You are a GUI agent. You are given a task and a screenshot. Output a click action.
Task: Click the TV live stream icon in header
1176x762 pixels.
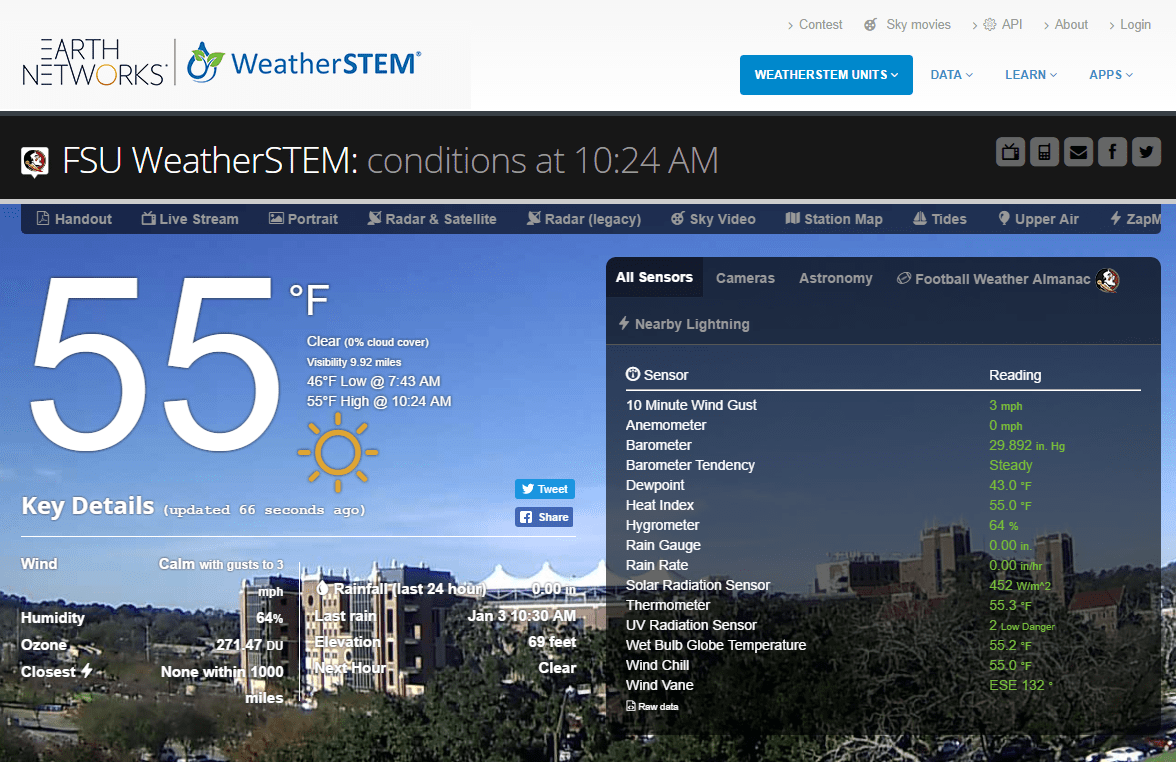[1010, 152]
